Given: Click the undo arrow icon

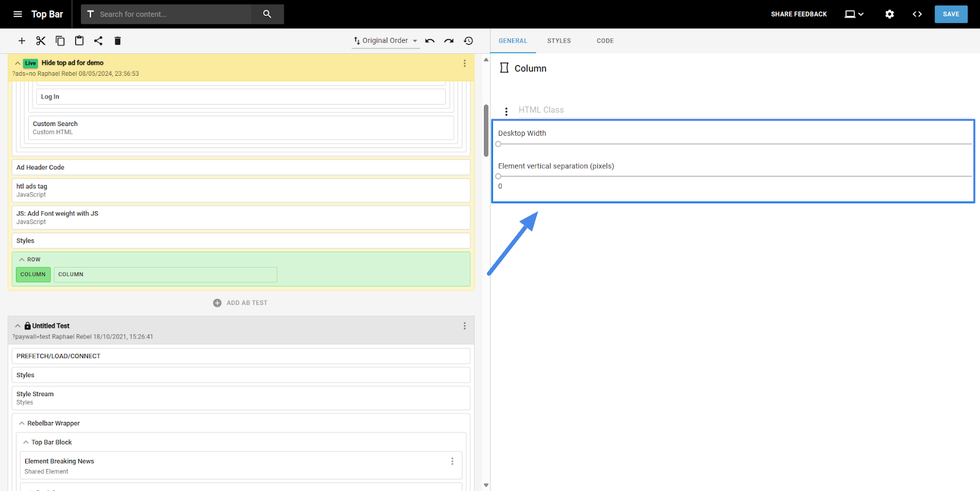Looking at the screenshot, I should pos(430,41).
